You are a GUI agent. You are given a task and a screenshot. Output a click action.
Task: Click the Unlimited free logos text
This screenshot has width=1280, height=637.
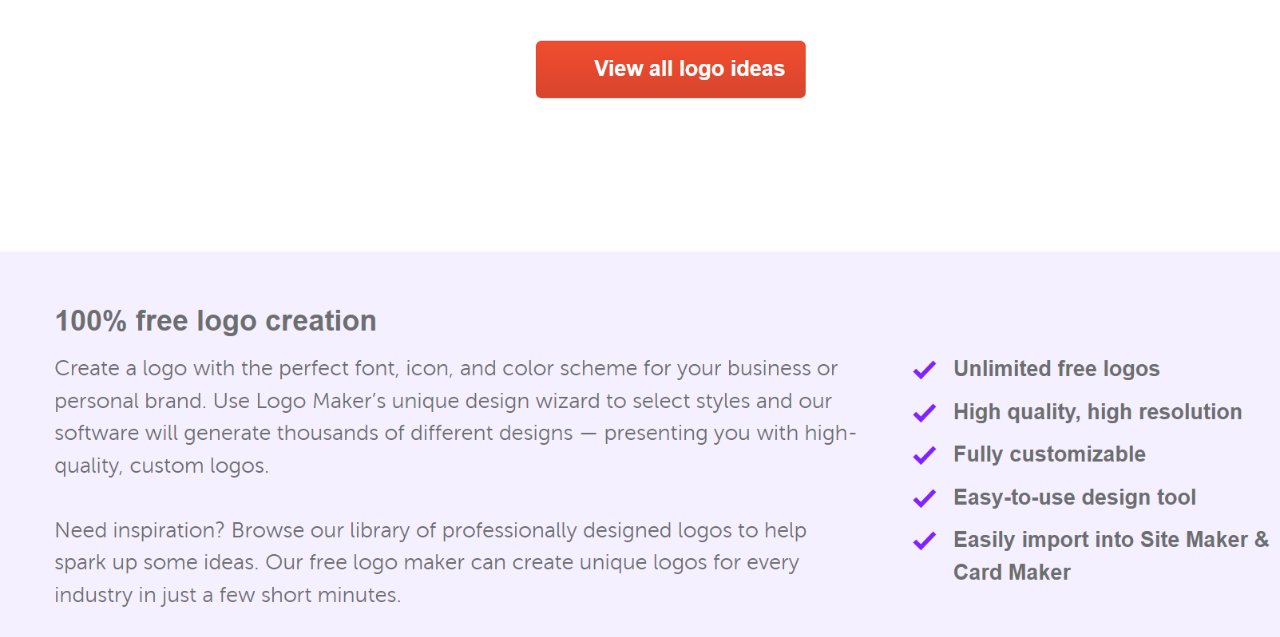[x=1056, y=369]
